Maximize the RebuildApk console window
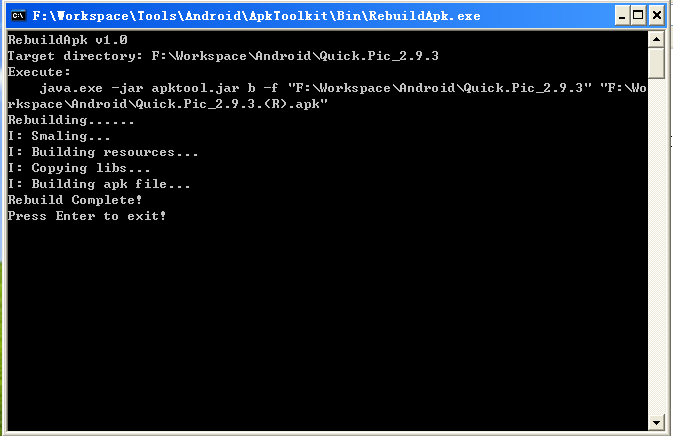The width and height of the screenshot is (673, 436). click(638, 16)
